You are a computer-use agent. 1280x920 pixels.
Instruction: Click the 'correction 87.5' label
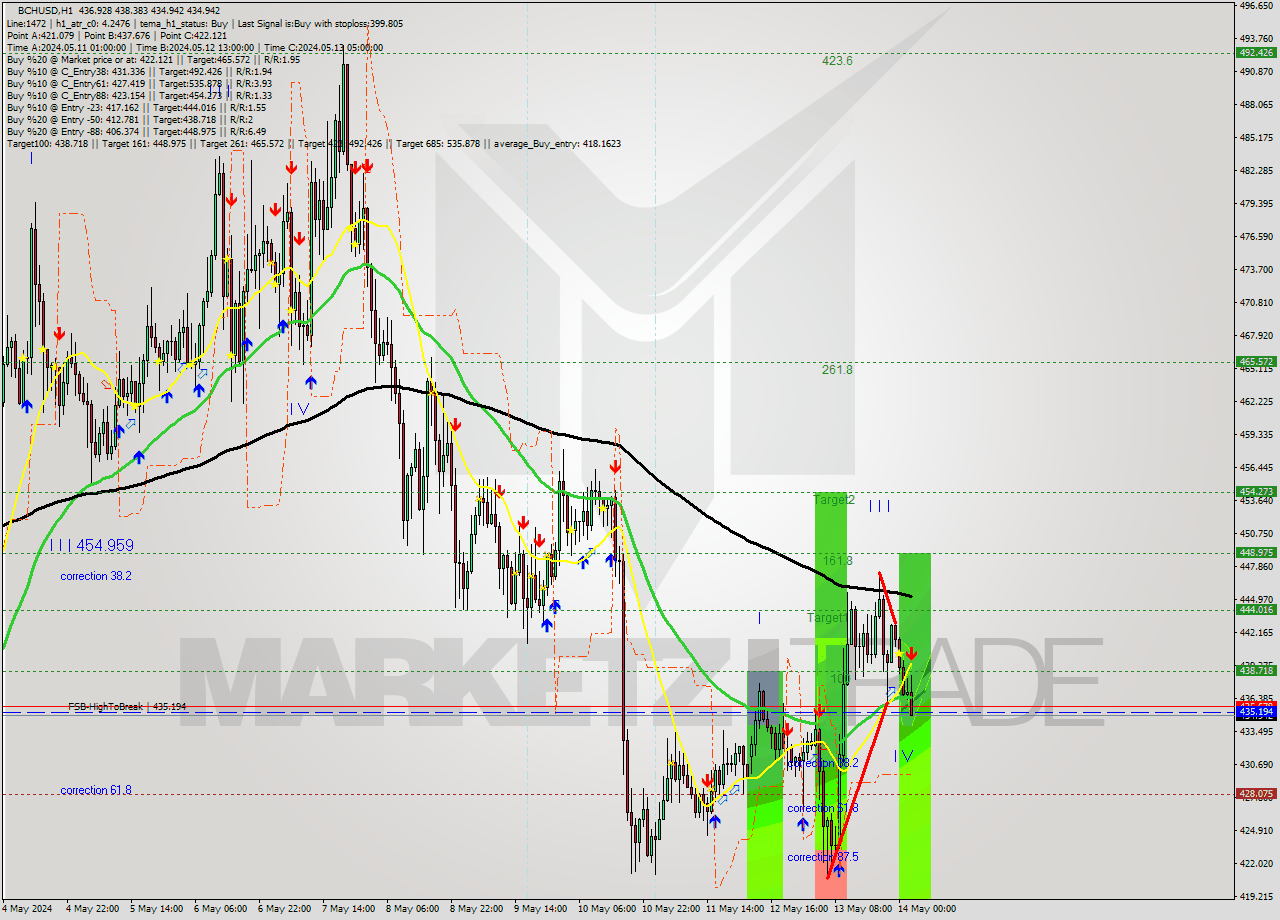[x=822, y=857]
